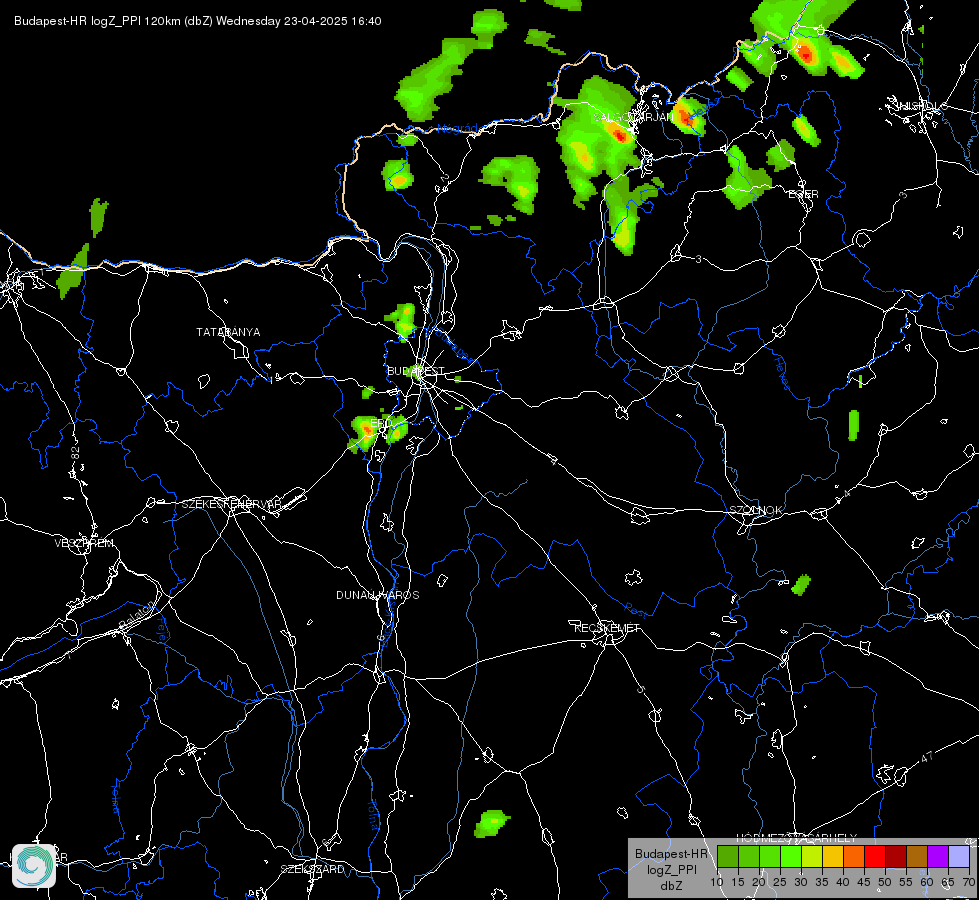Click the DUNAUJVAROS city label
The height and width of the screenshot is (900, 979).
[378, 595]
